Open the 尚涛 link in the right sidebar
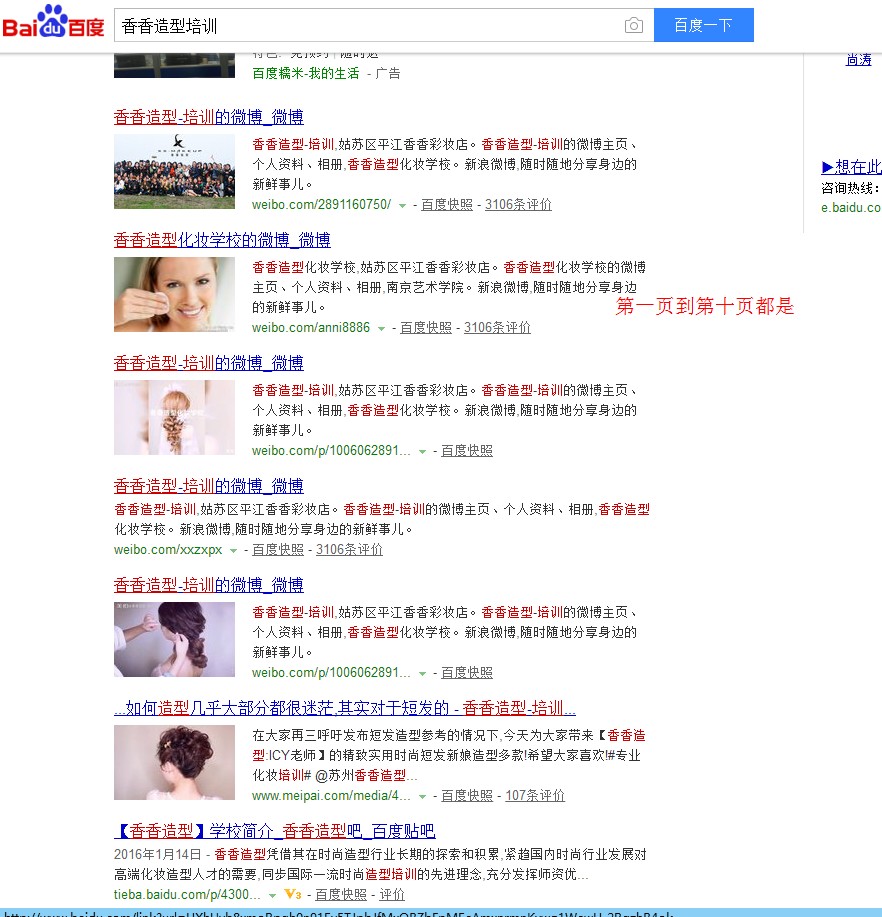882x917 pixels. coord(859,60)
